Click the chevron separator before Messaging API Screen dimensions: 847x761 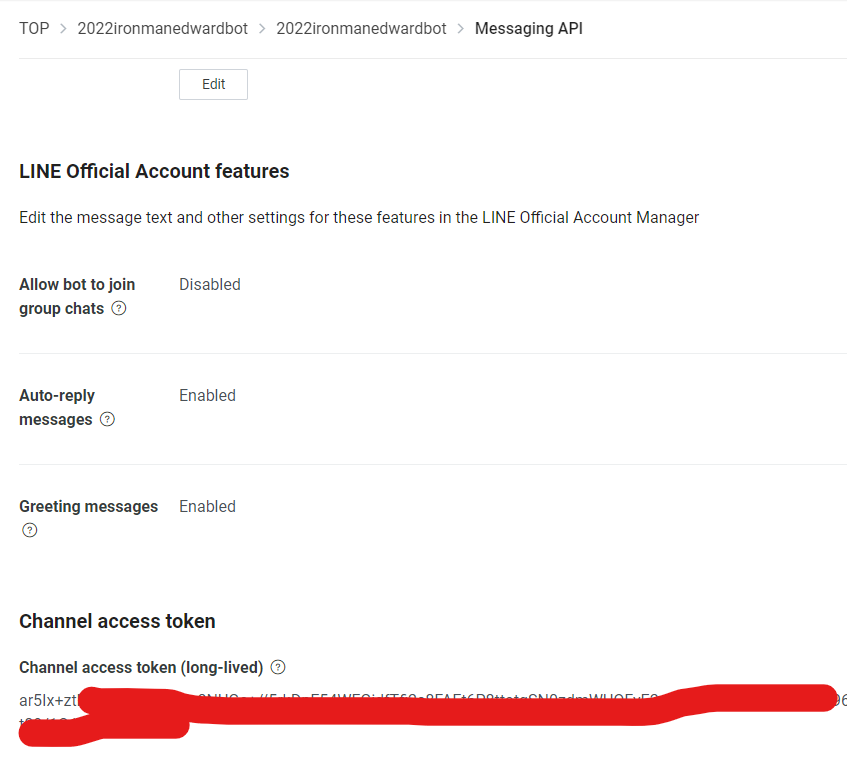[x=461, y=28]
